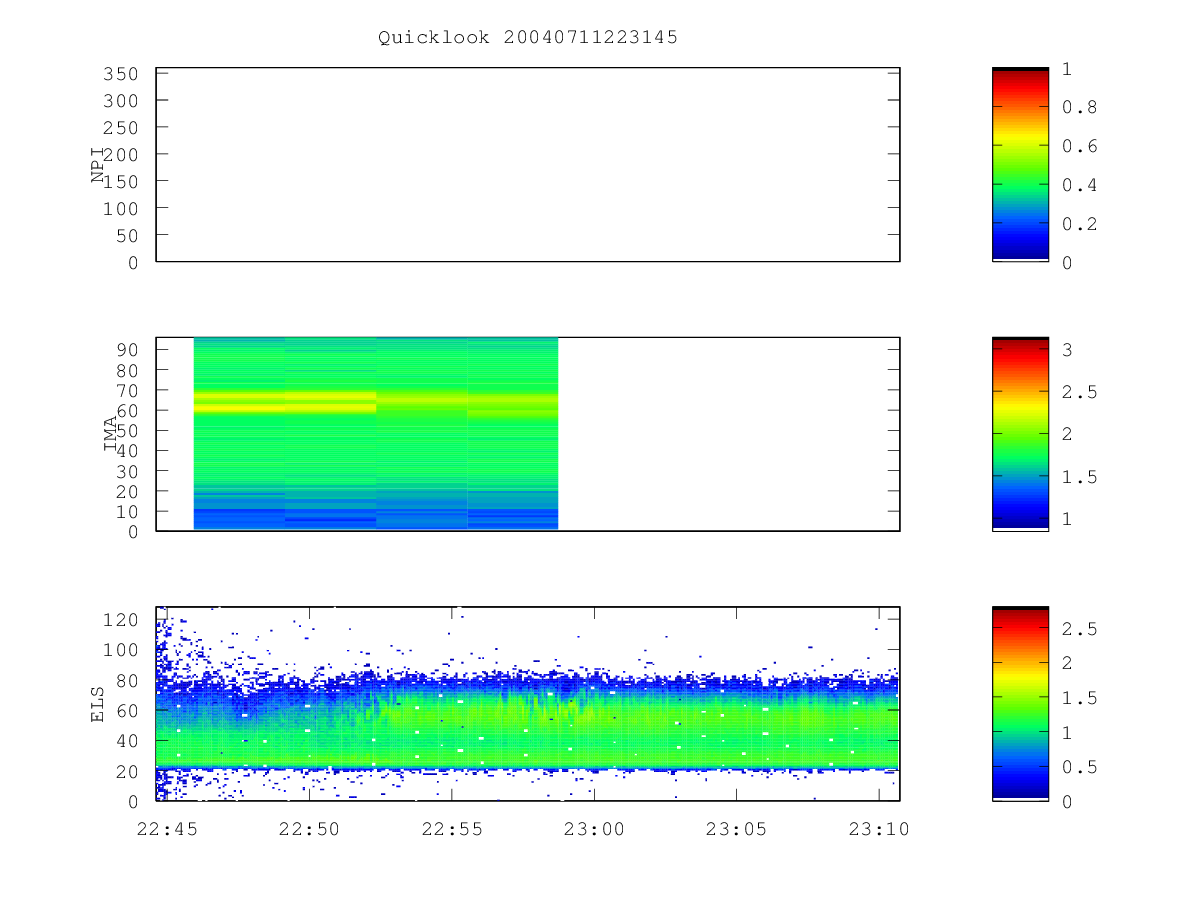Select the NPI color scale bar
Image resolution: width=1200 pixels, height=900 pixels.
pyautogui.click(x=1020, y=165)
